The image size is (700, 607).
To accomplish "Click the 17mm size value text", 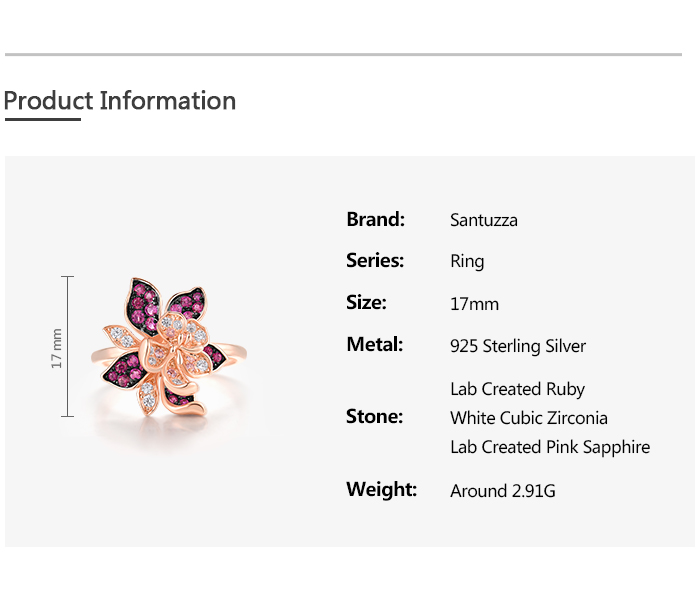I will point(474,304).
